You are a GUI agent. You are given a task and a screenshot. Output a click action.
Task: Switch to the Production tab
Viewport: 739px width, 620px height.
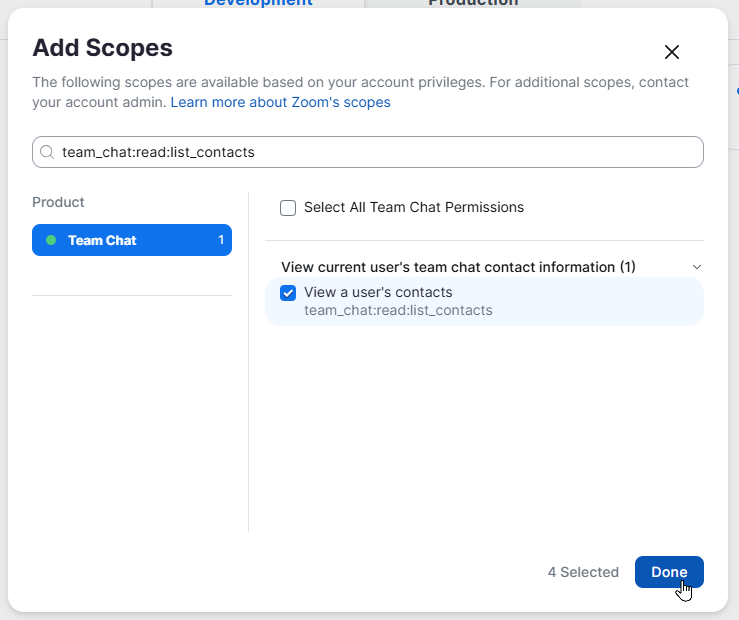pyautogui.click(x=473, y=3)
